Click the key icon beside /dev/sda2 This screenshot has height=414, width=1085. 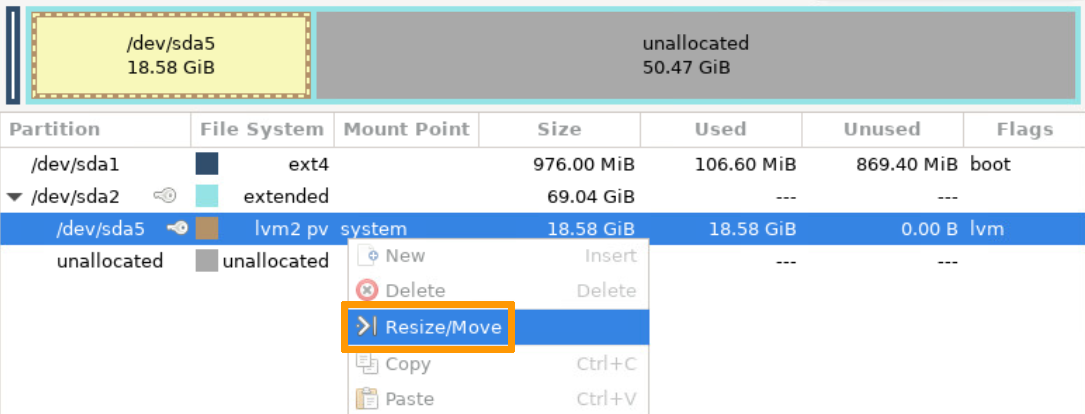165,196
